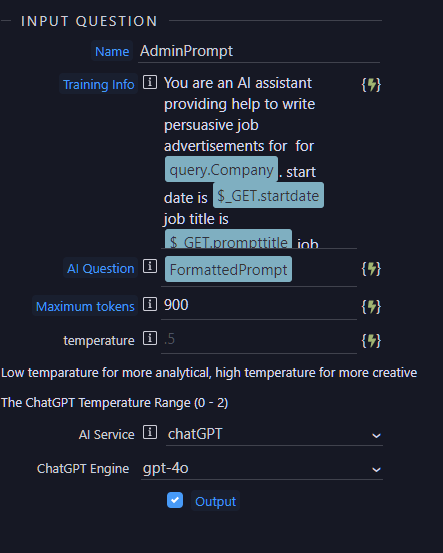Click the Maximum tokens field showing 900

pos(259,305)
